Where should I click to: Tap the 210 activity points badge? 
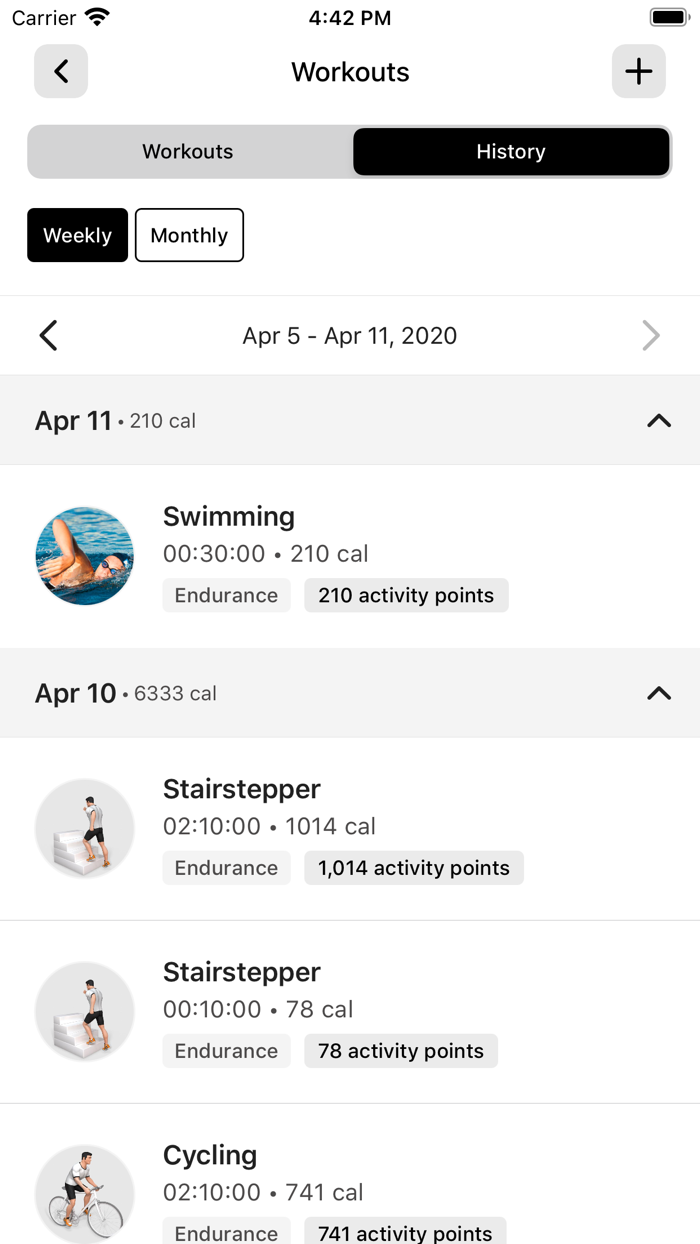tap(406, 595)
